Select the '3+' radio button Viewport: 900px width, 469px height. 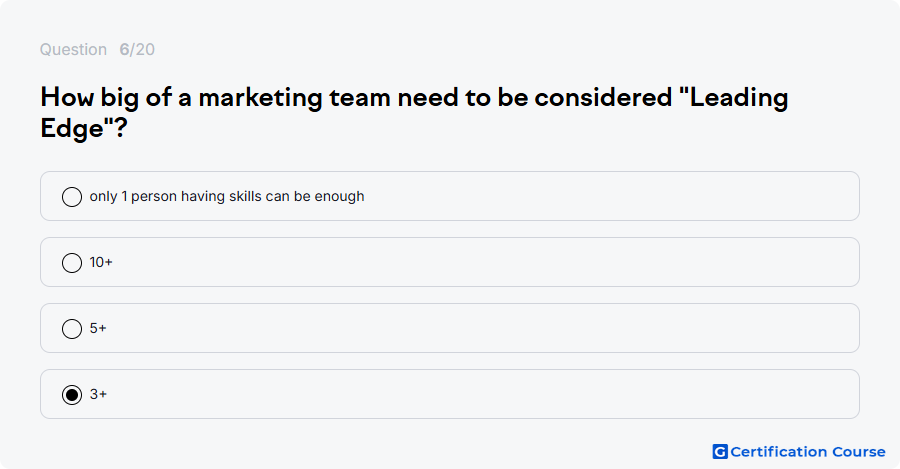tap(72, 395)
